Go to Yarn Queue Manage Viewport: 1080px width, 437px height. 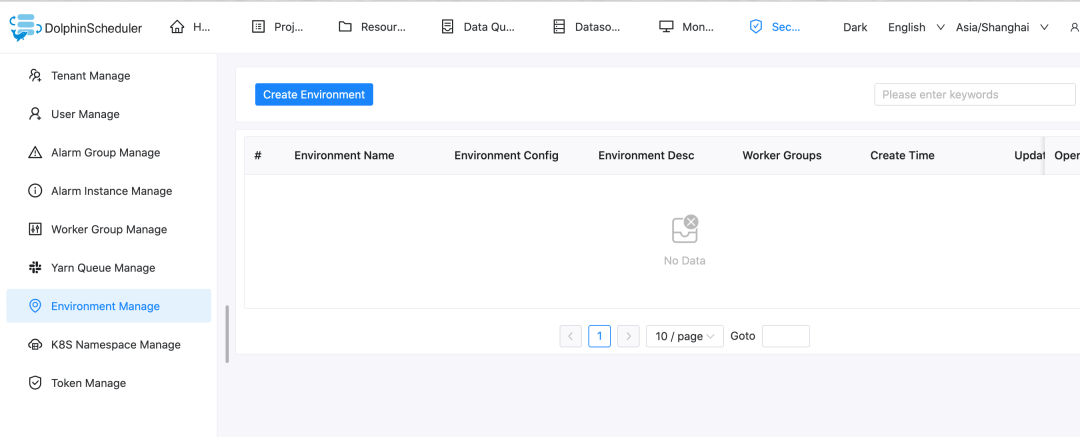pyautogui.click(x=109, y=267)
